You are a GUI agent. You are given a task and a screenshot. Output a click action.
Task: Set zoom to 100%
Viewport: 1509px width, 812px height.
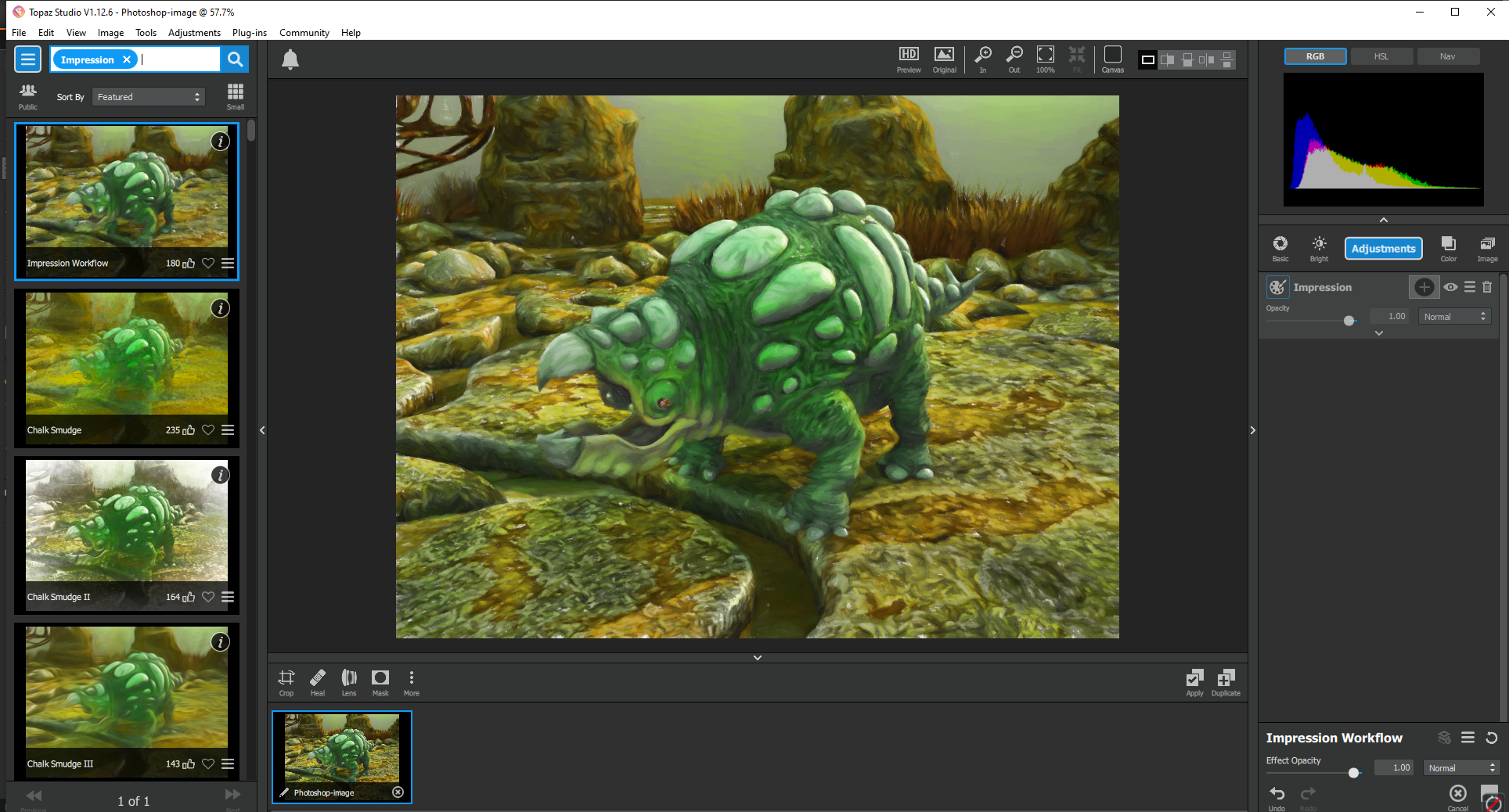coord(1046,59)
